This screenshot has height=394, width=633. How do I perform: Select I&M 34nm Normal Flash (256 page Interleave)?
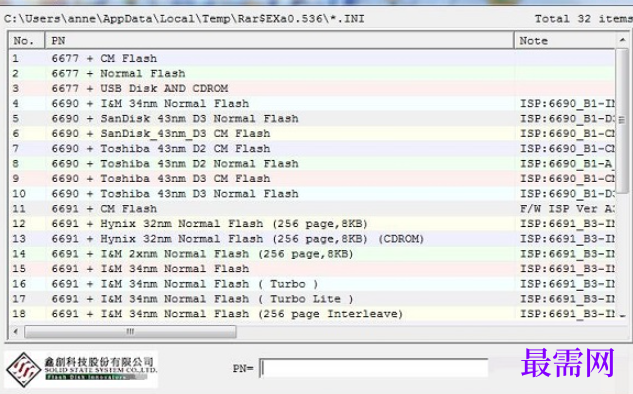[312, 314]
